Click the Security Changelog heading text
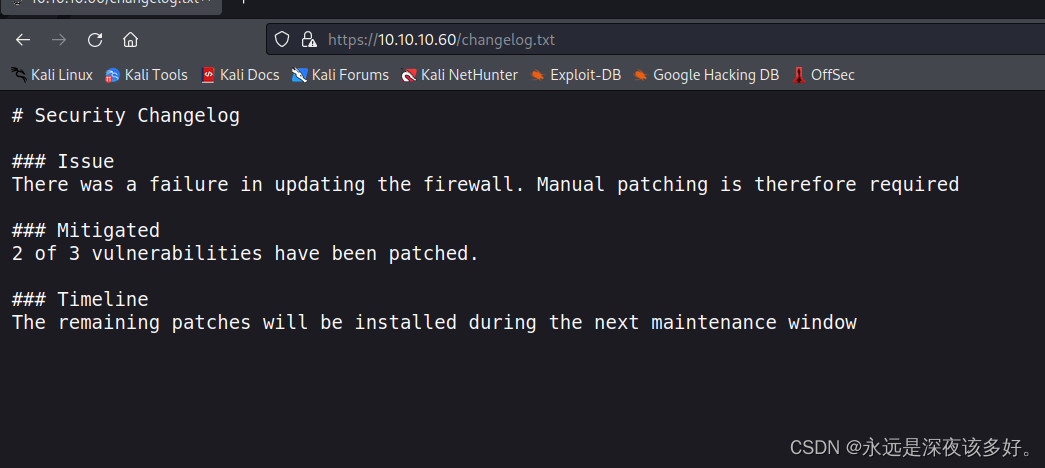The height and width of the screenshot is (468, 1045). [x=137, y=116]
